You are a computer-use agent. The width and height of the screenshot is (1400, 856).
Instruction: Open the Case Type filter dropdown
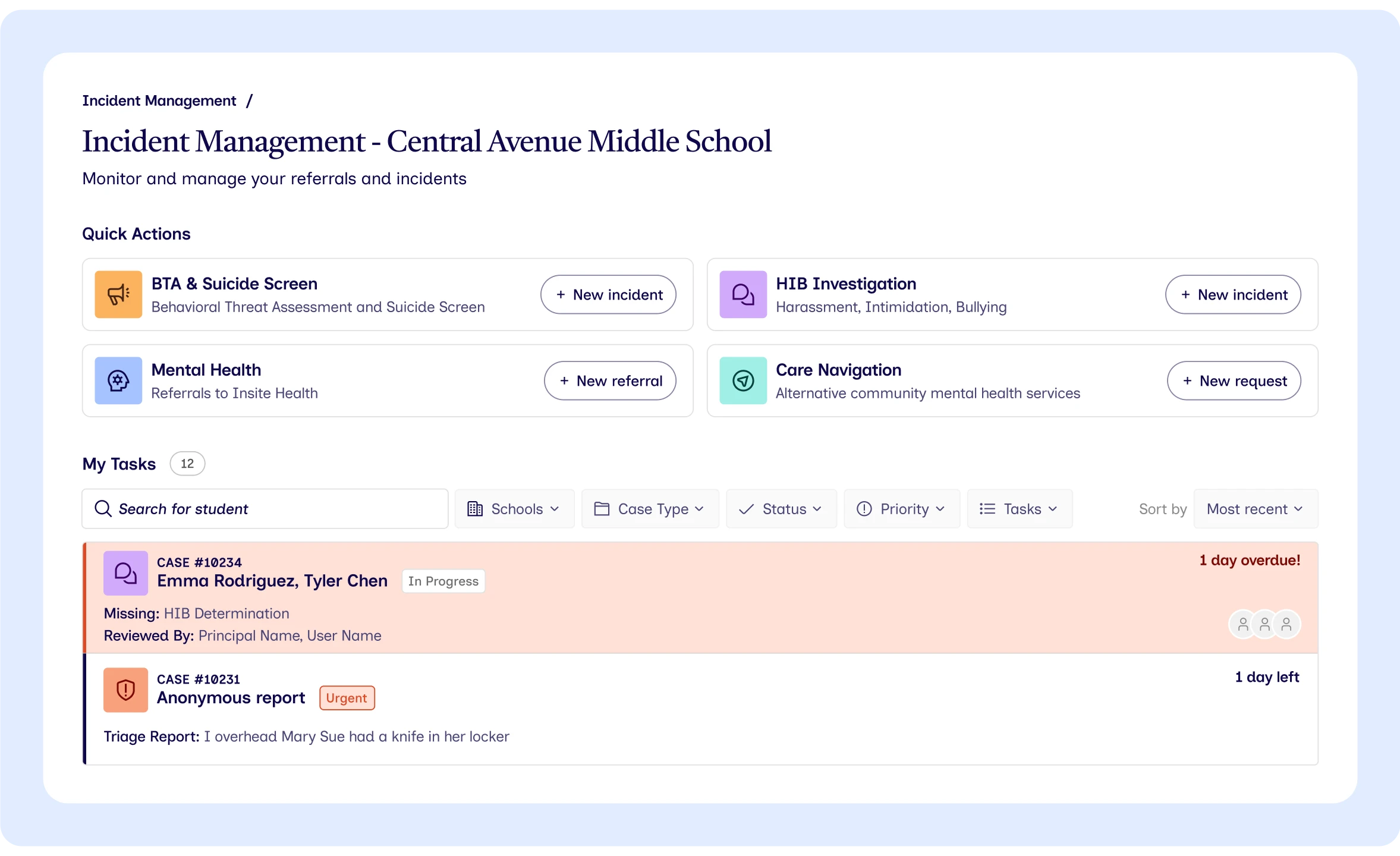(x=650, y=509)
